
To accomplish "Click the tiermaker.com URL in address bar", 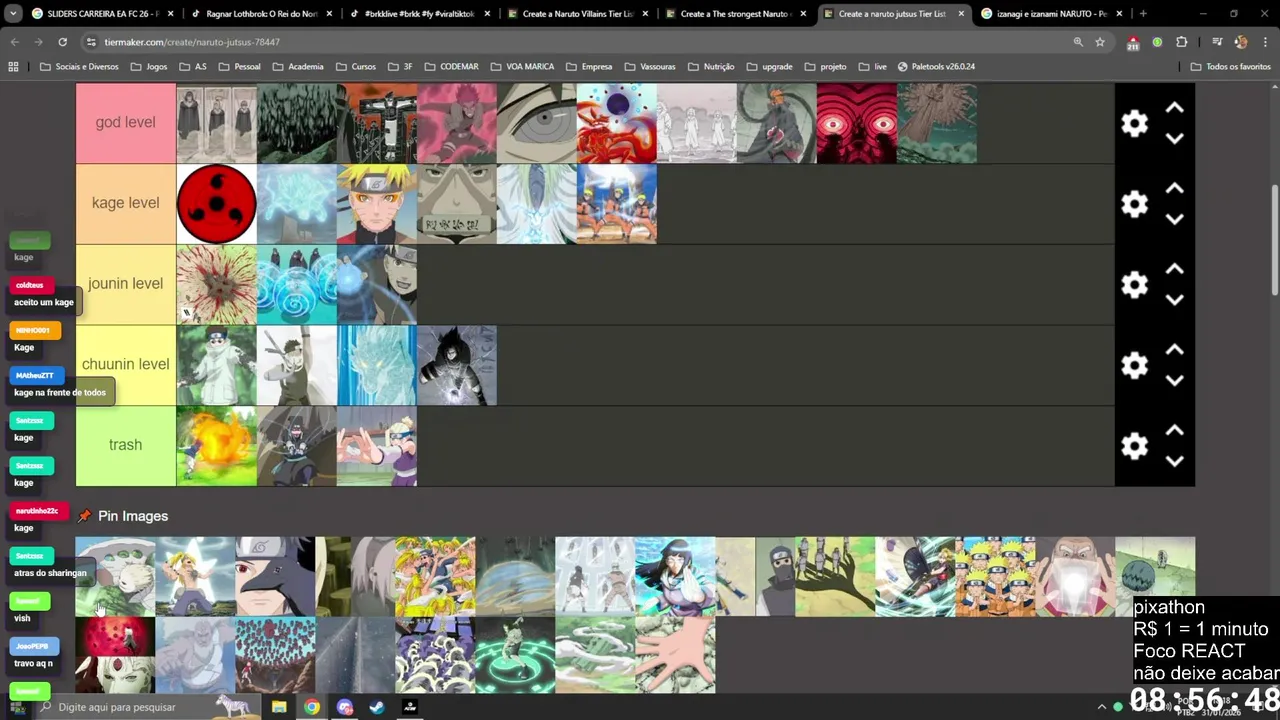I will click(x=192, y=42).
